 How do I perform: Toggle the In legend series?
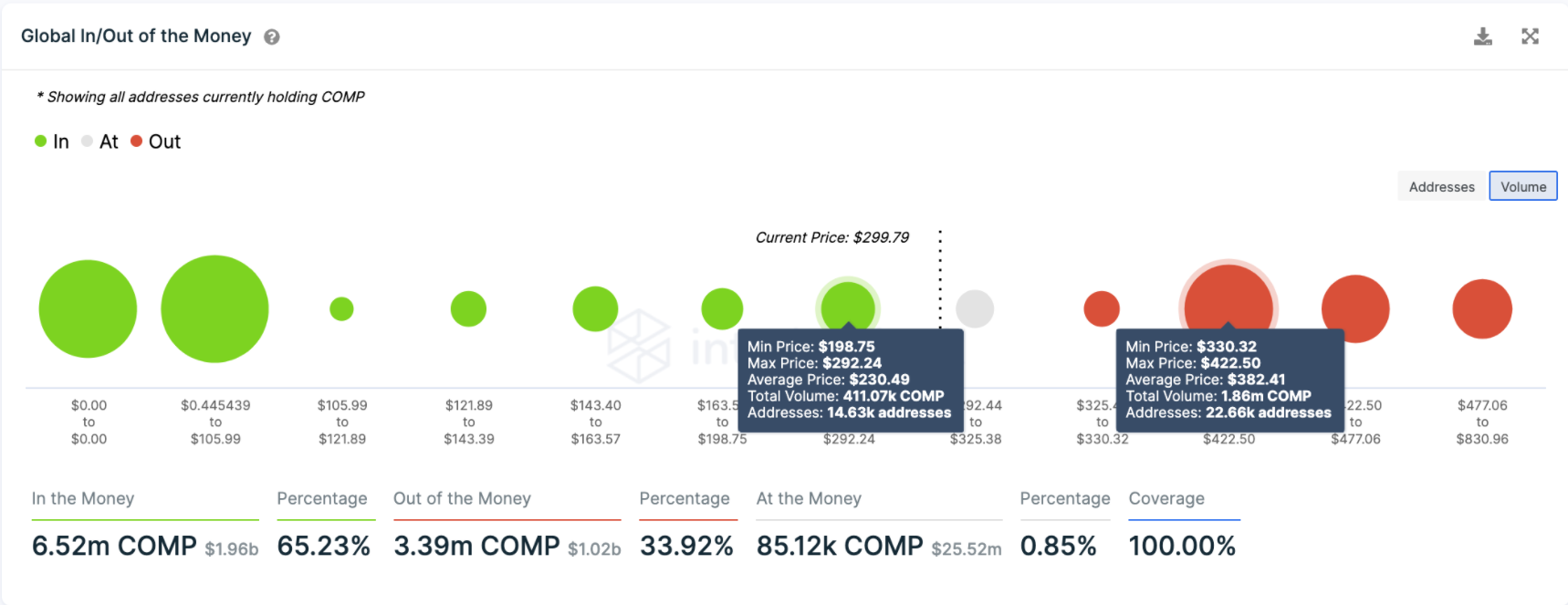(52, 141)
